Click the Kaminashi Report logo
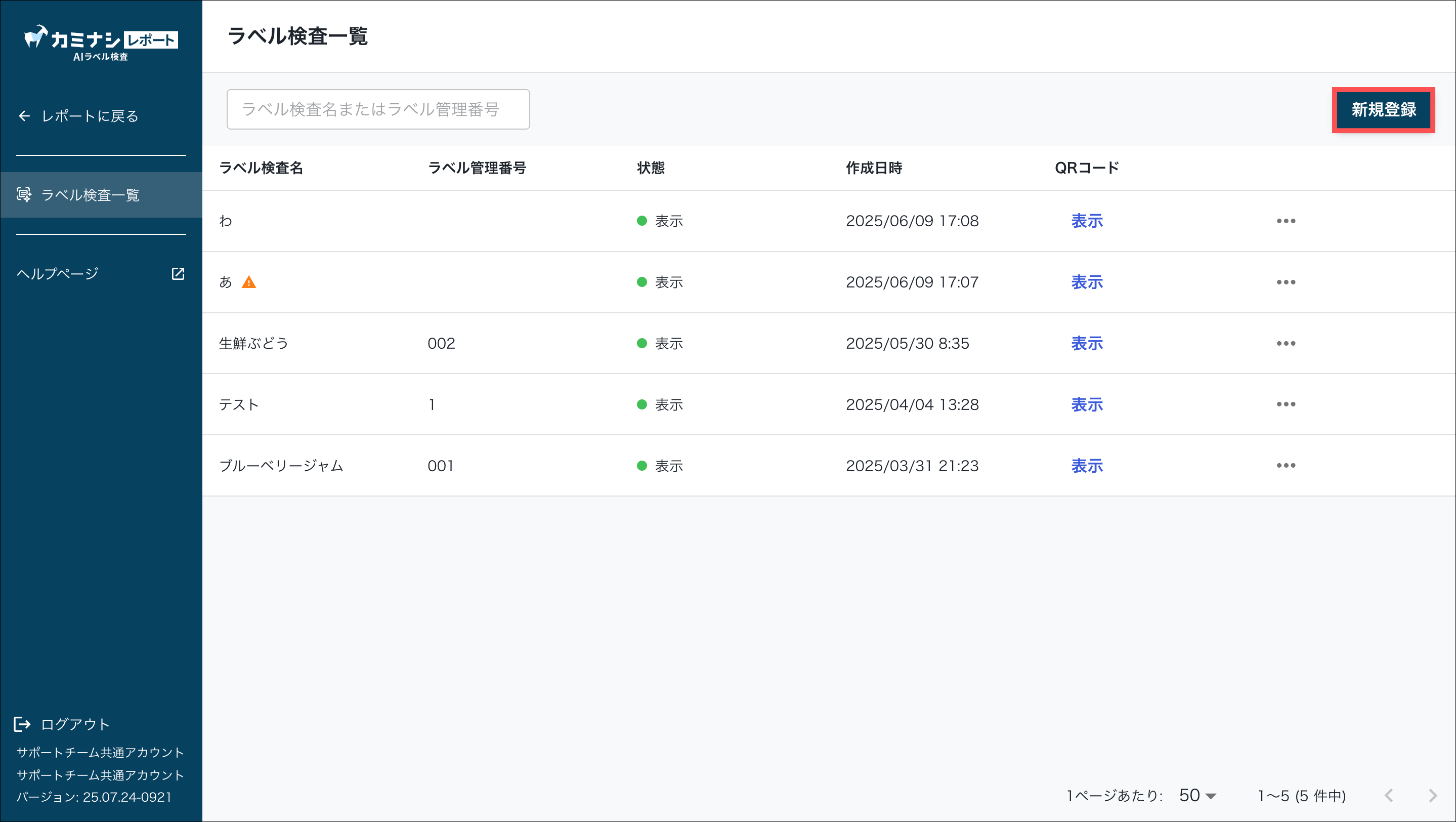 (101, 42)
